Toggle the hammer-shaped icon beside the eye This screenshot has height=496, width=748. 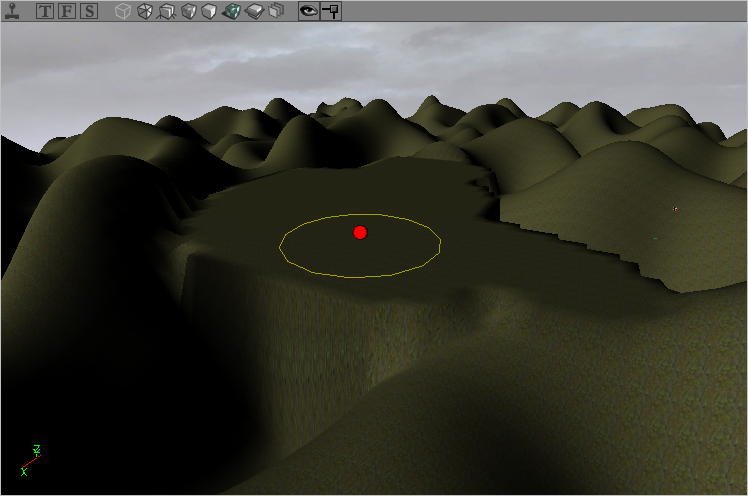(330, 12)
